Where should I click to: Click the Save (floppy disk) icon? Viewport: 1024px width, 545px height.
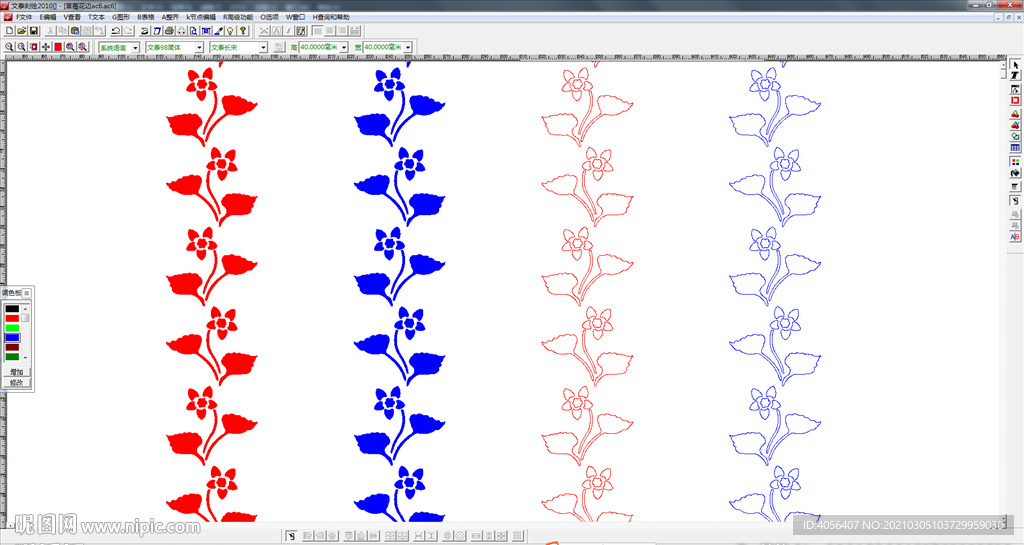(x=33, y=31)
